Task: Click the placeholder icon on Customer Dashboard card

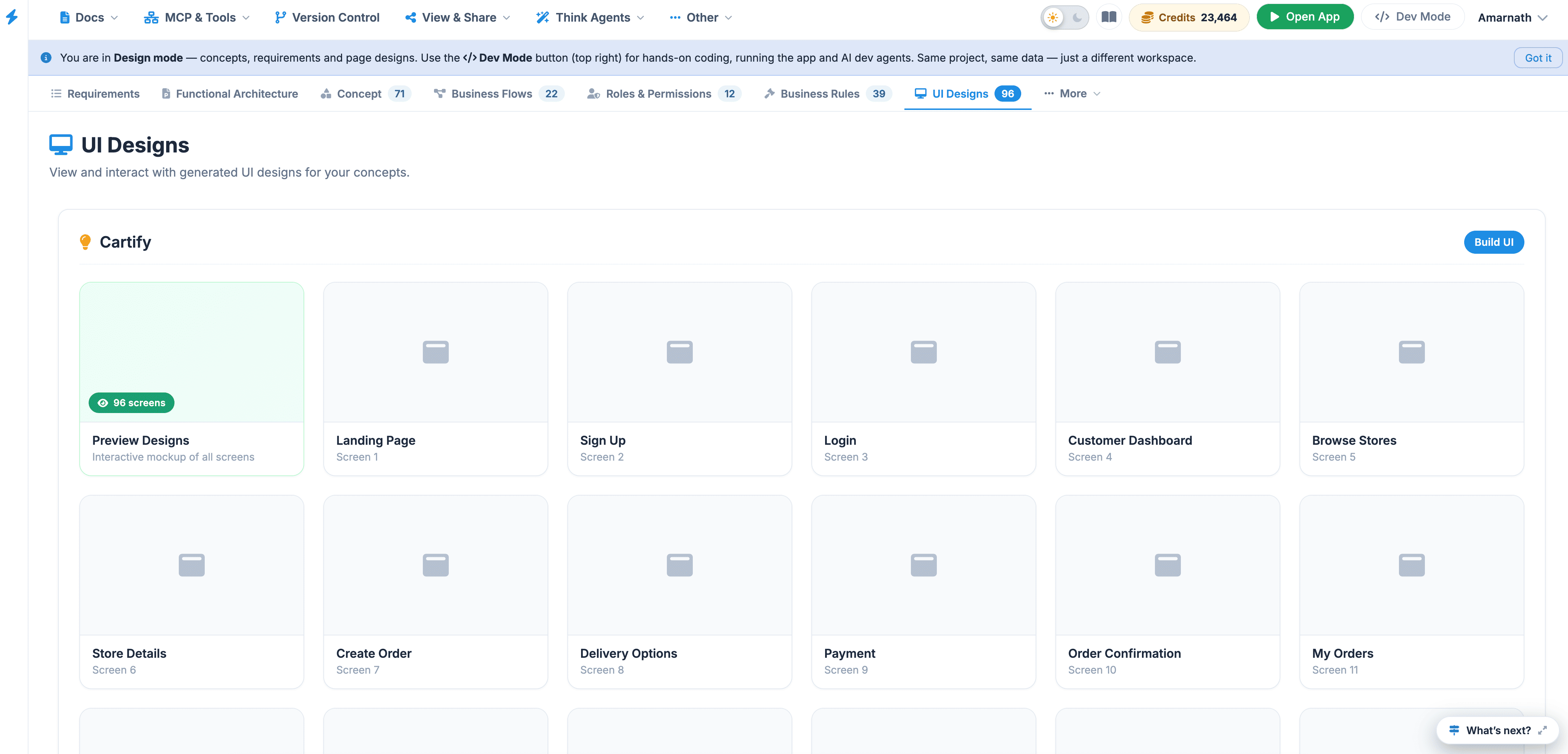Action: [1168, 352]
